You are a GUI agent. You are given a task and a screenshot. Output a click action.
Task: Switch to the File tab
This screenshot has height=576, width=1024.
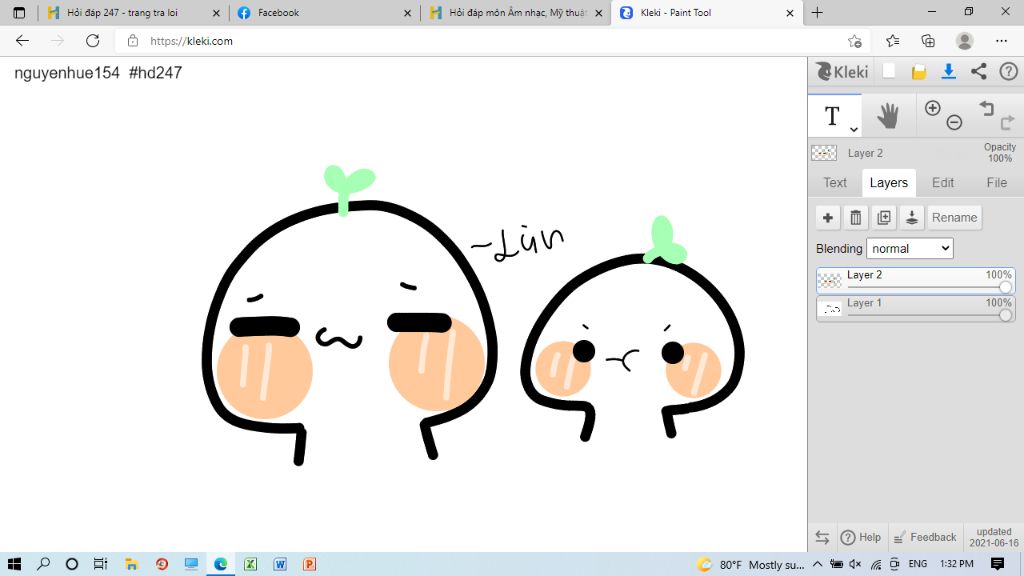click(996, 183)
